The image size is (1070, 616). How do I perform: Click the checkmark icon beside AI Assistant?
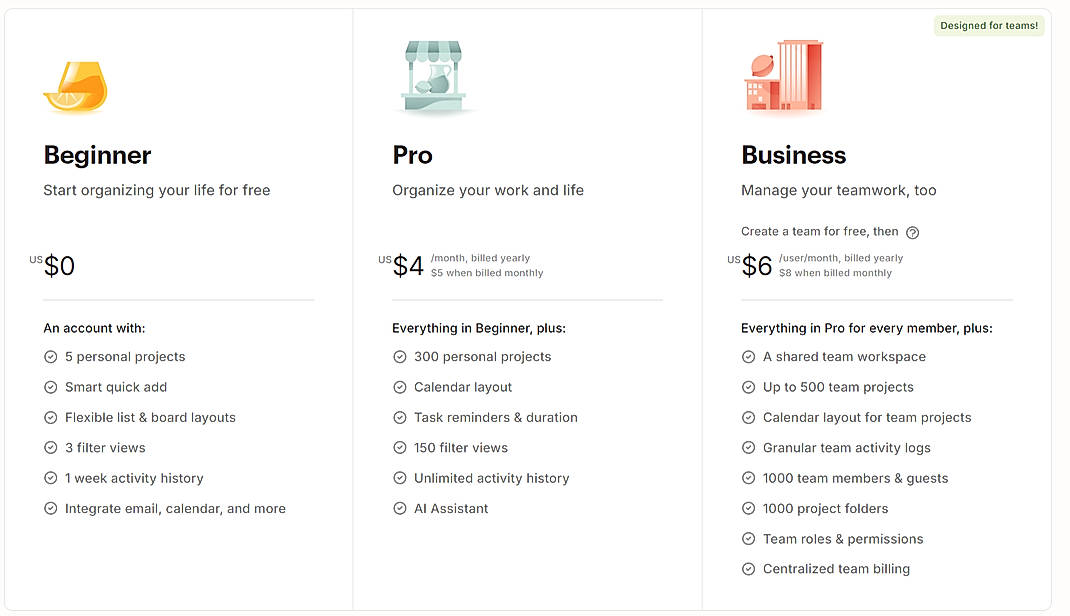pos(400,508)
